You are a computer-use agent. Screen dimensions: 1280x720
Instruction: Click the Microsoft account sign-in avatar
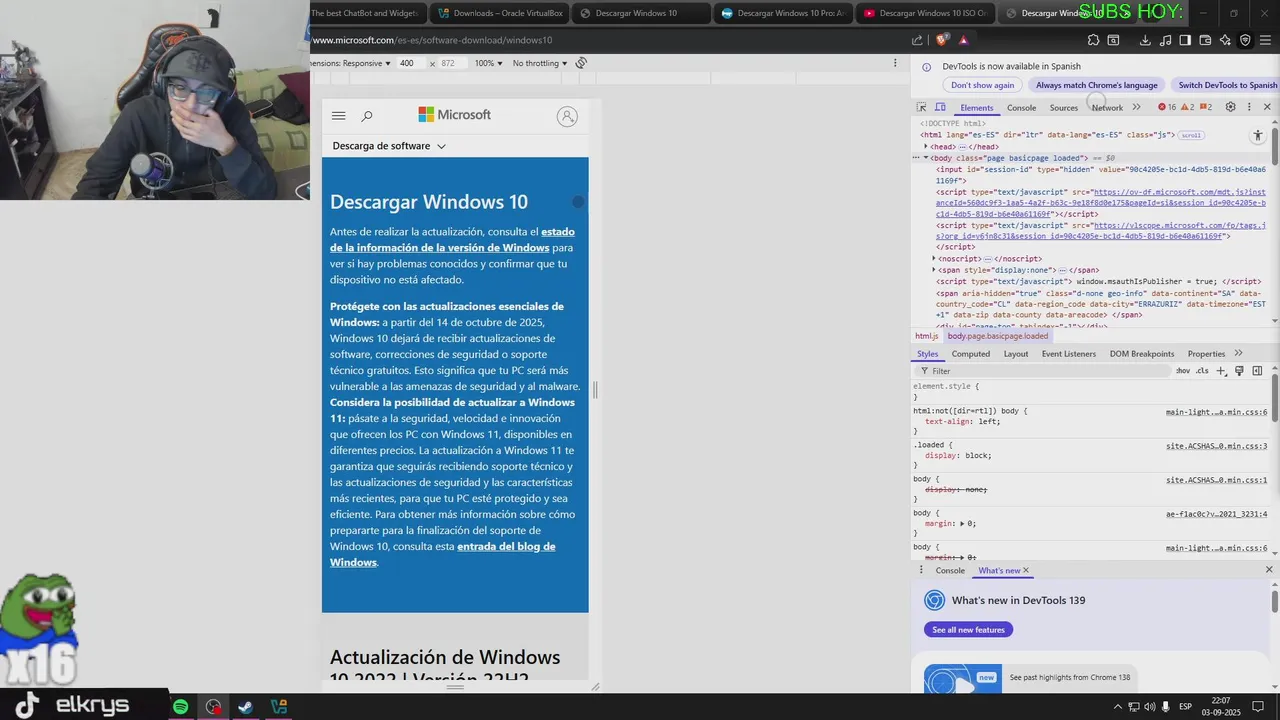(567, 116)
